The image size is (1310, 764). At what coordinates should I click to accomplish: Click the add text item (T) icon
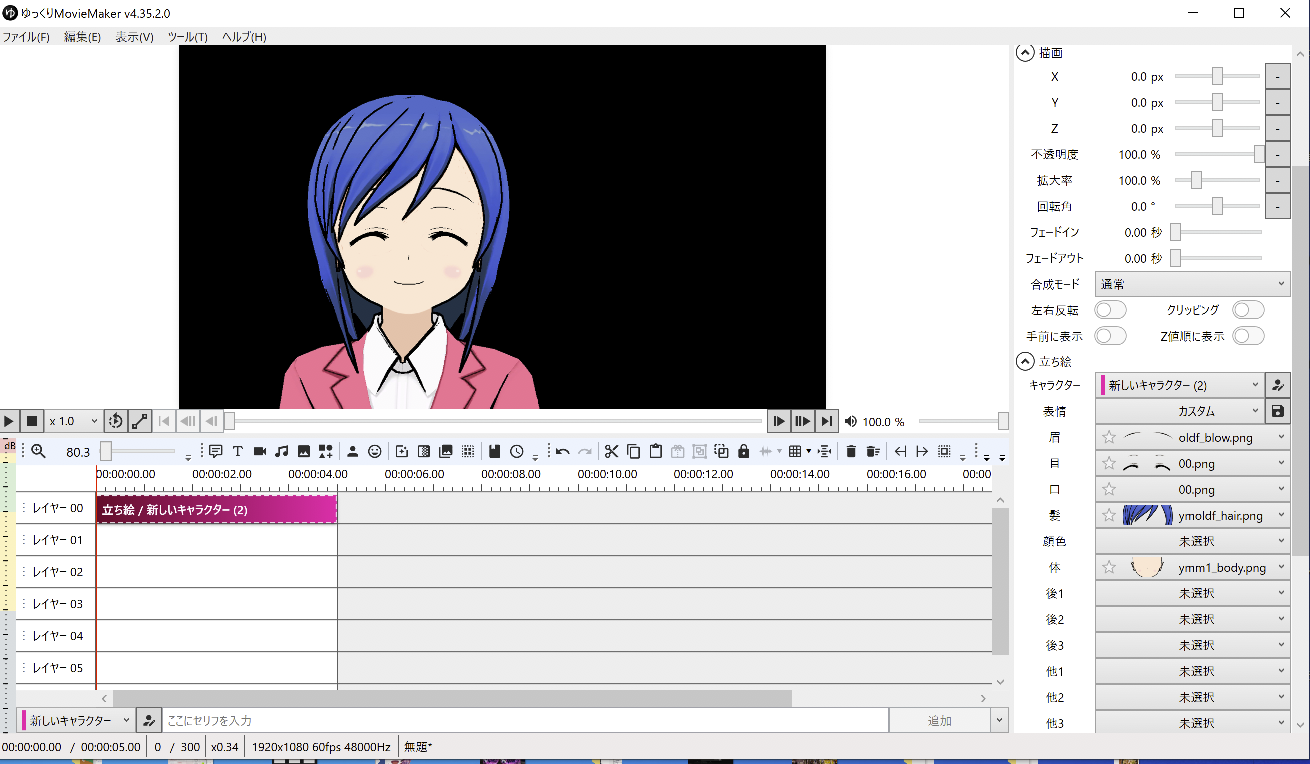click(x=238, y=451)
